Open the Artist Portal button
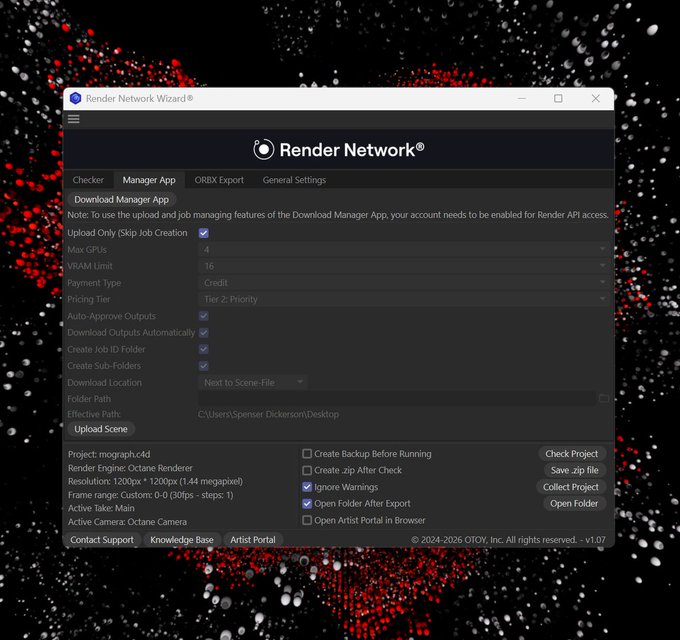This screenshot has width=680, height=640. 253,540
